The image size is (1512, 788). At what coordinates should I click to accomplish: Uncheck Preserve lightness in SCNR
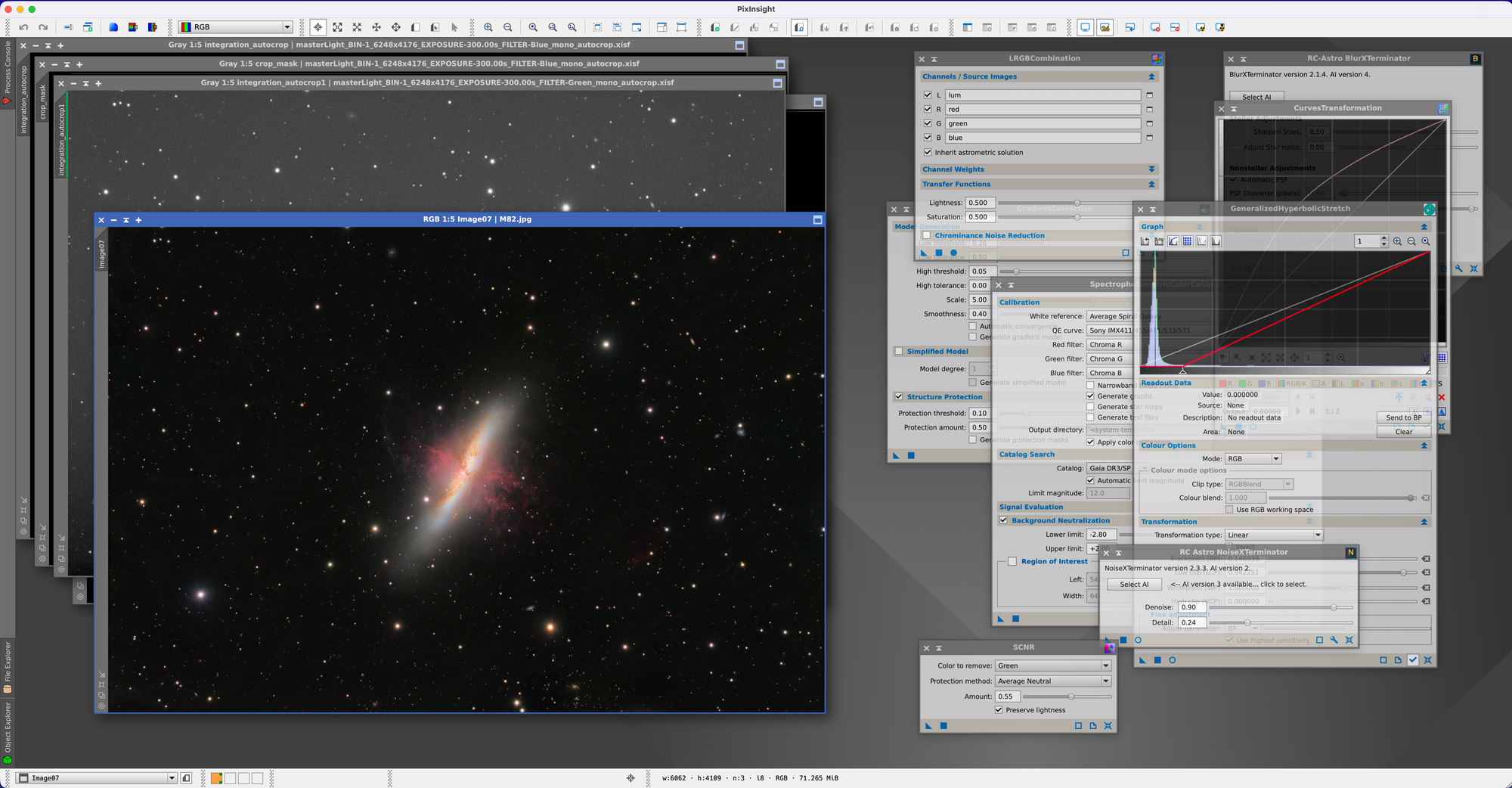coord(998,709)
